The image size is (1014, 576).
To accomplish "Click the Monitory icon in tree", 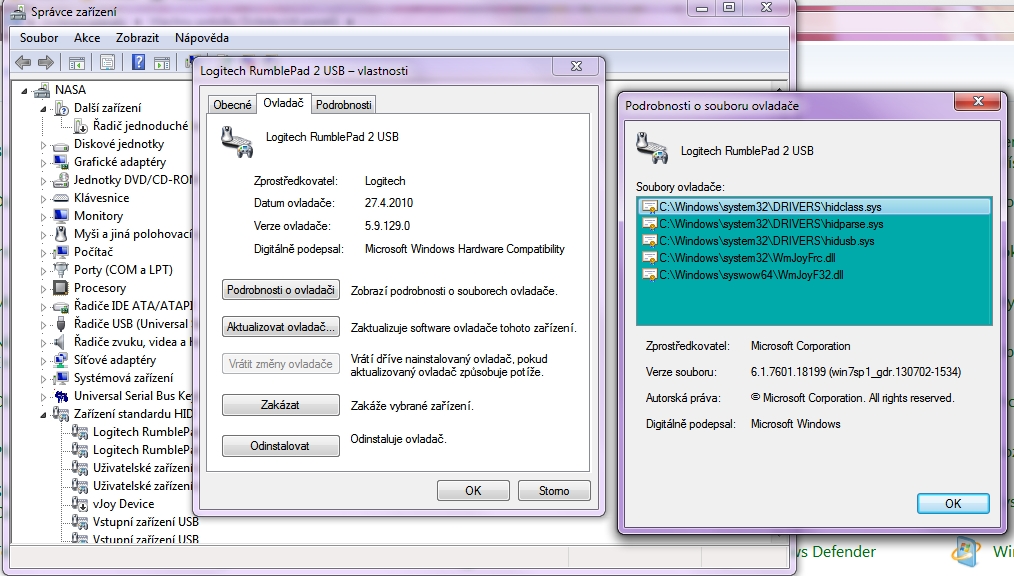I will pos(61,215).
